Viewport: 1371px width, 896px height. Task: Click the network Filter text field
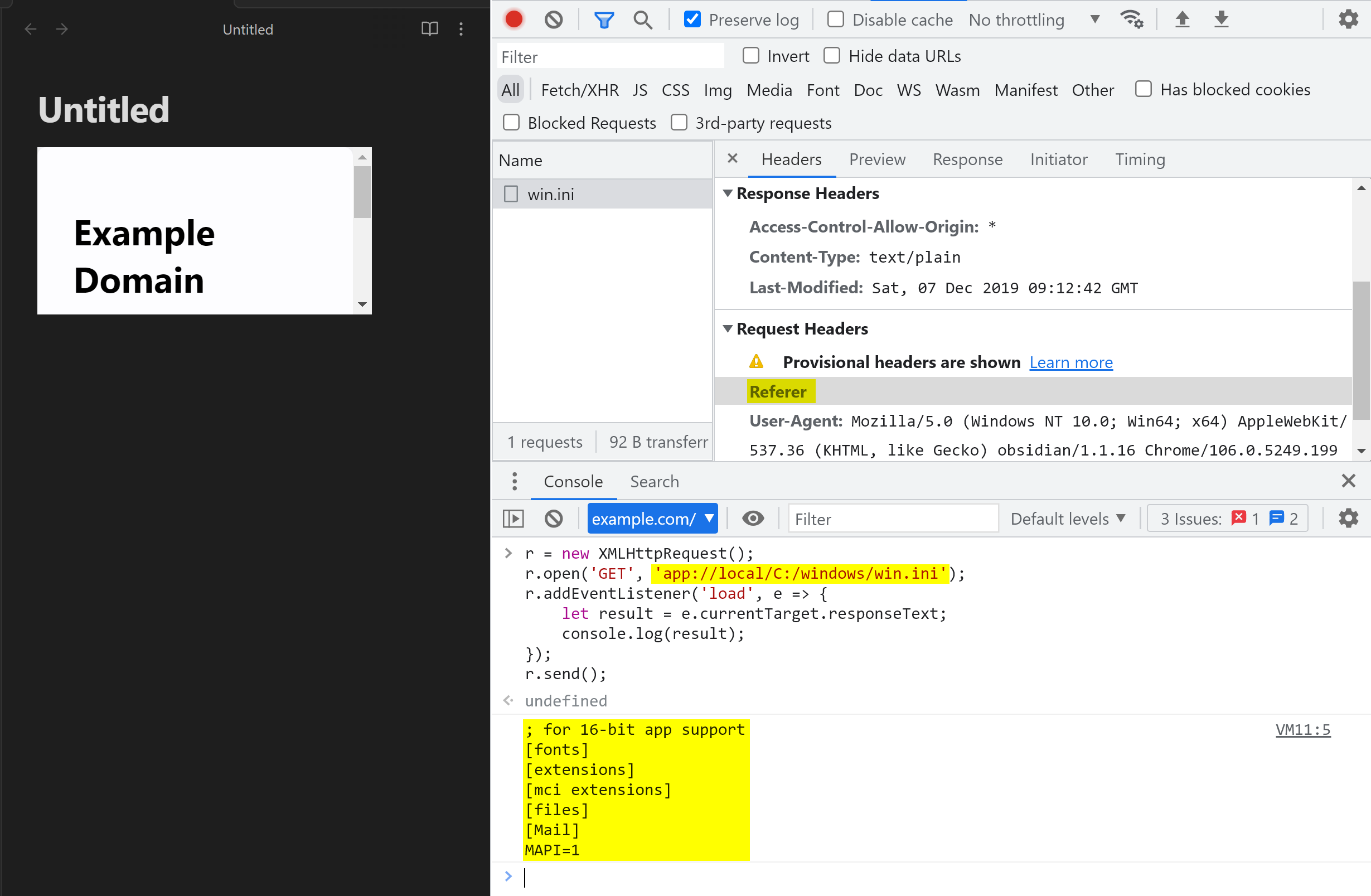609,56
